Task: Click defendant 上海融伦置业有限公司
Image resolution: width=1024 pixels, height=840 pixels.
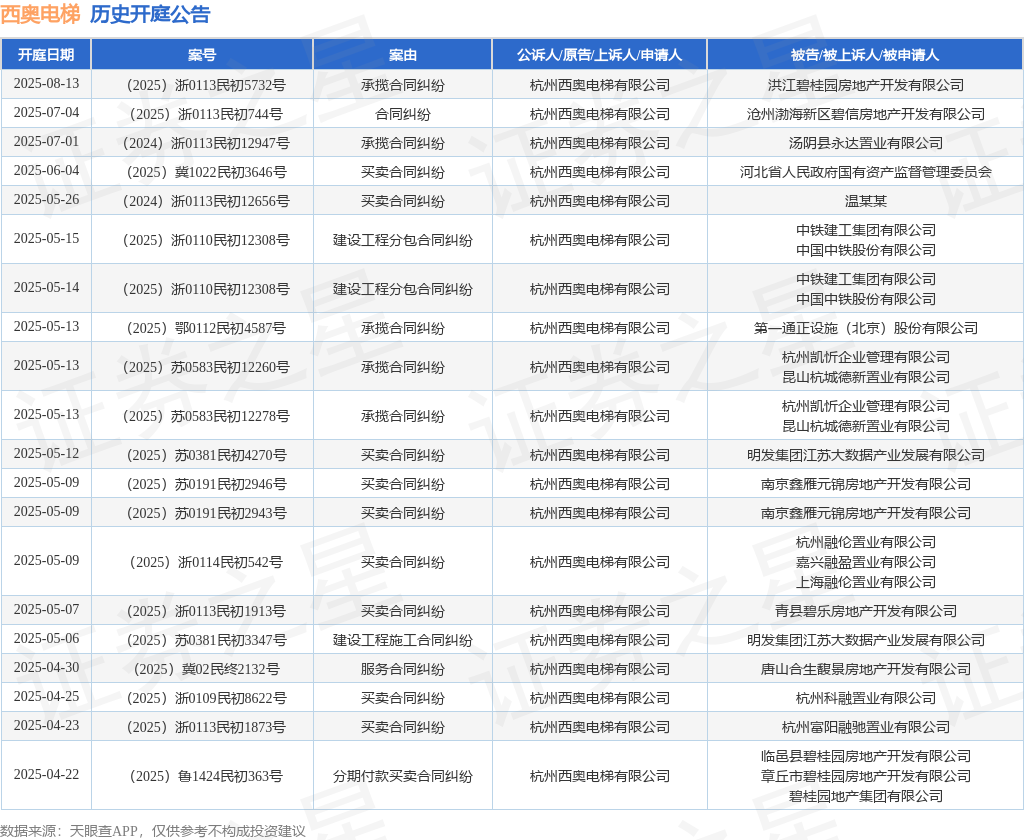Action: point(865,582)
